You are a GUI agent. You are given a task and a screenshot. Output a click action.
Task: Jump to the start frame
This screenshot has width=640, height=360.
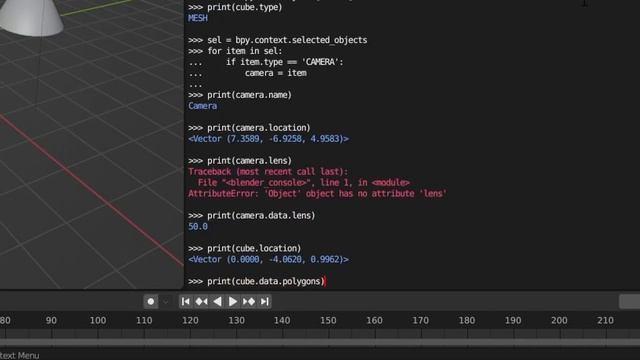point(185,302)
